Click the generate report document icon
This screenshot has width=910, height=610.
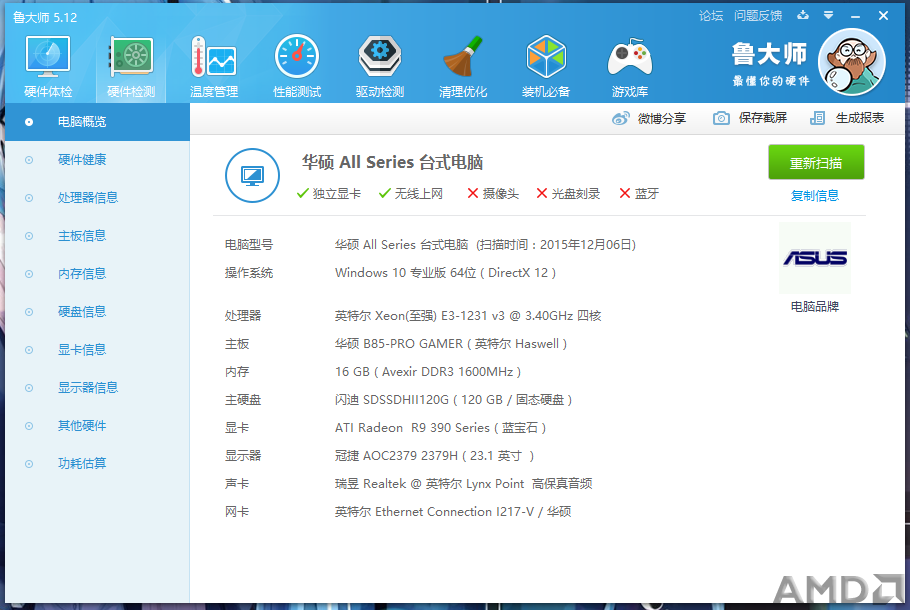817,118
